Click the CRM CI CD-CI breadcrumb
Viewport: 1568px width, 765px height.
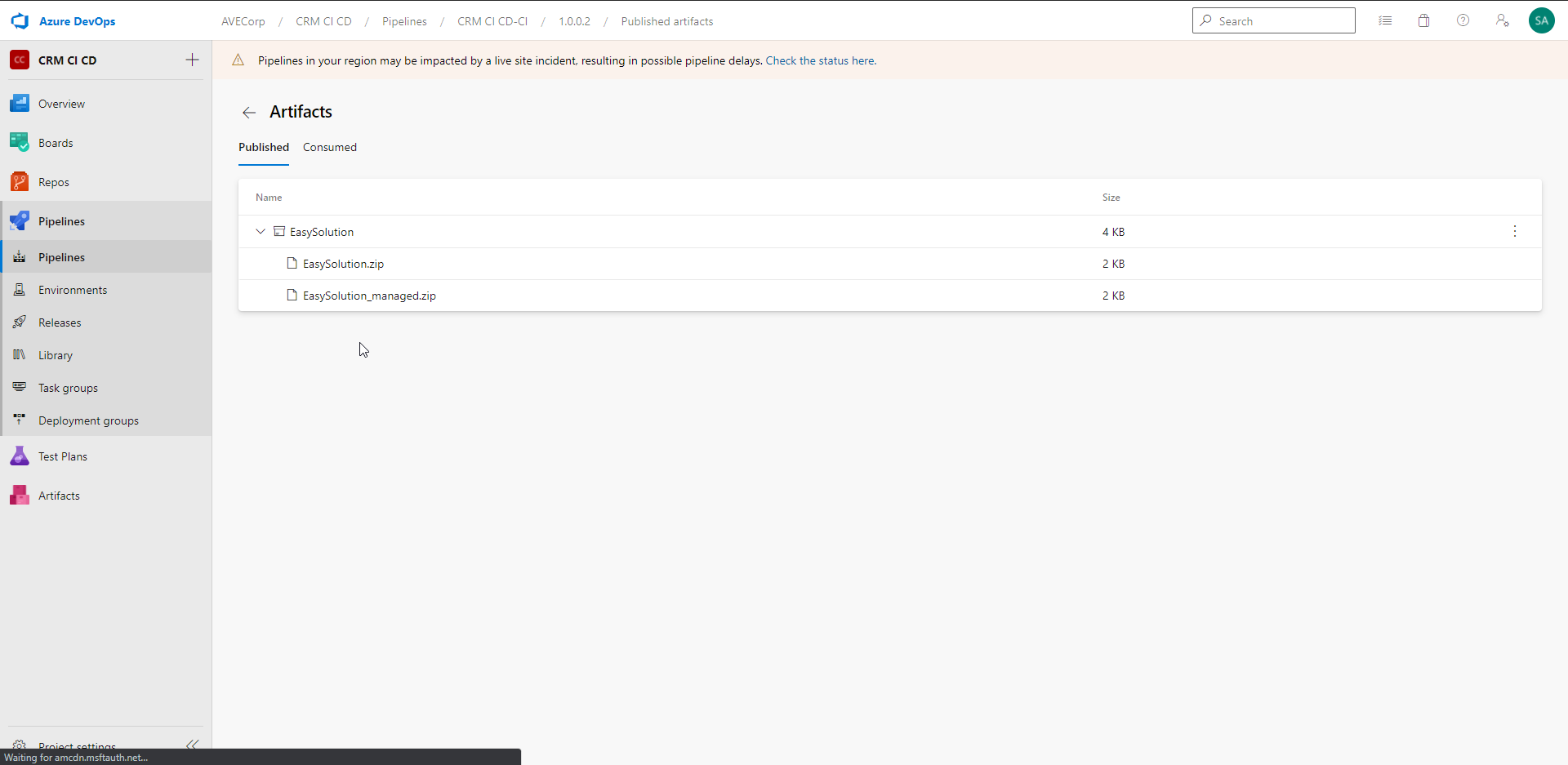492,21
